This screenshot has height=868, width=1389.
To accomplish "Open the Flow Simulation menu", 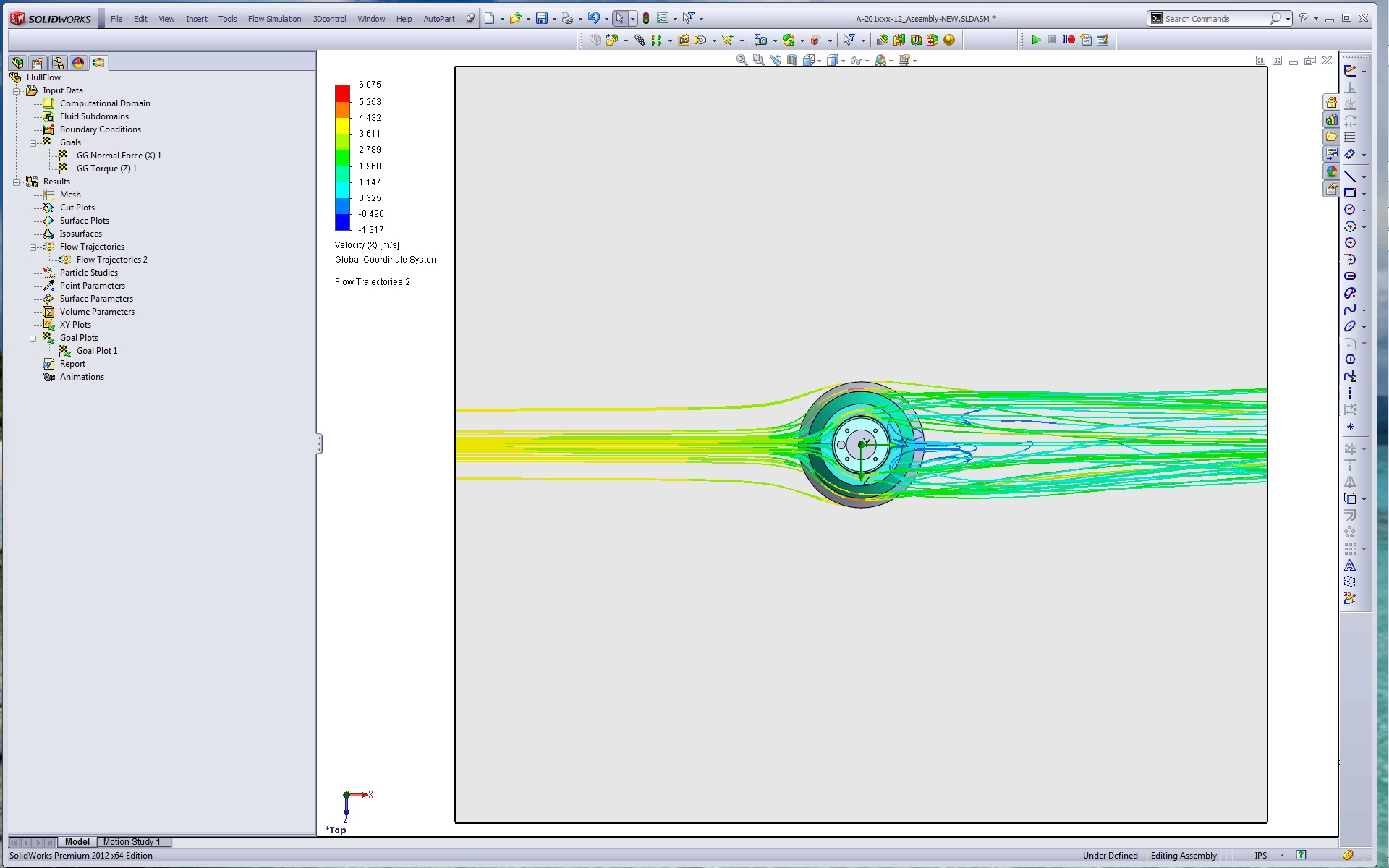I will pyautogui.click(x=274, y=19).
